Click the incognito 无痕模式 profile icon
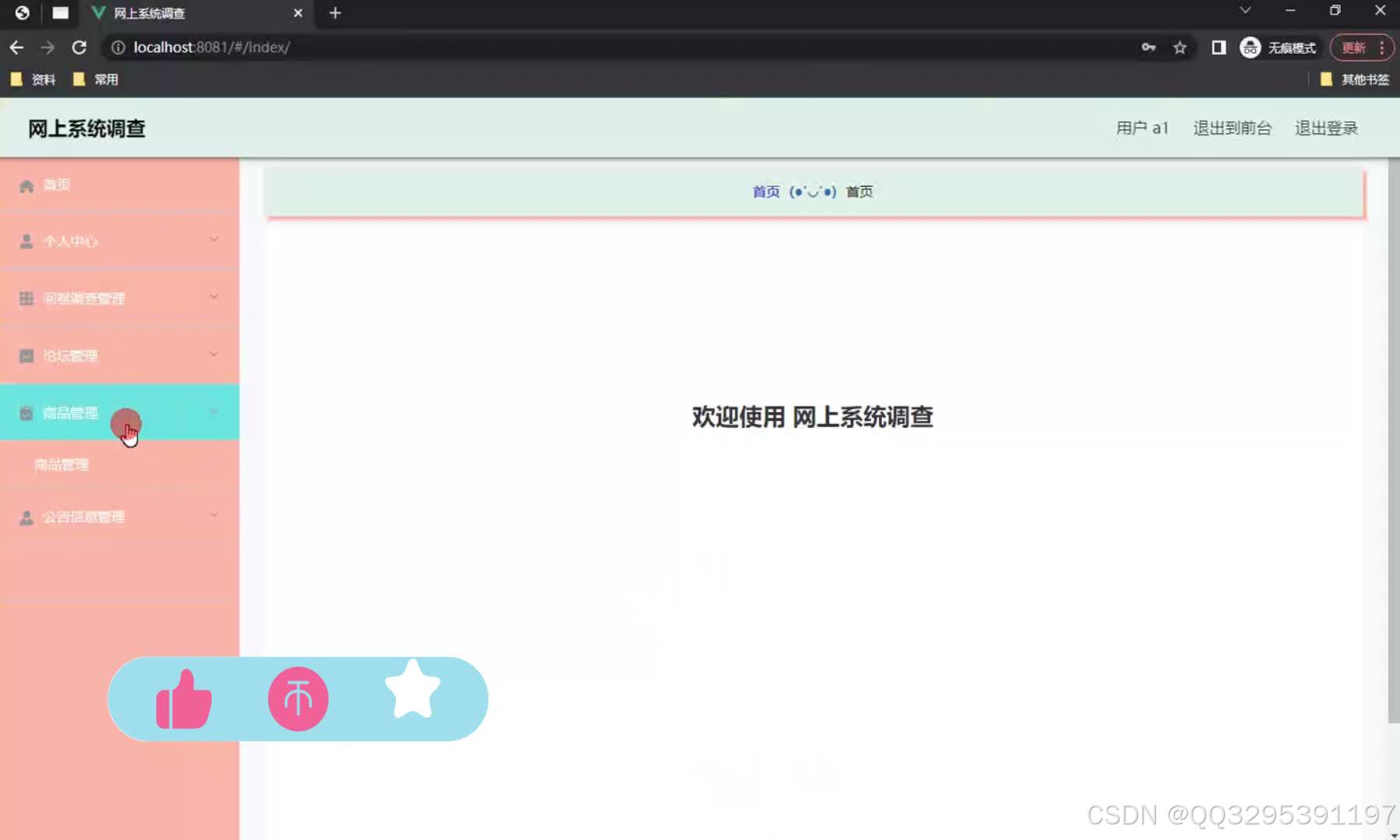Screen dimensions: 1400x840 click(x=1250, y=47)
